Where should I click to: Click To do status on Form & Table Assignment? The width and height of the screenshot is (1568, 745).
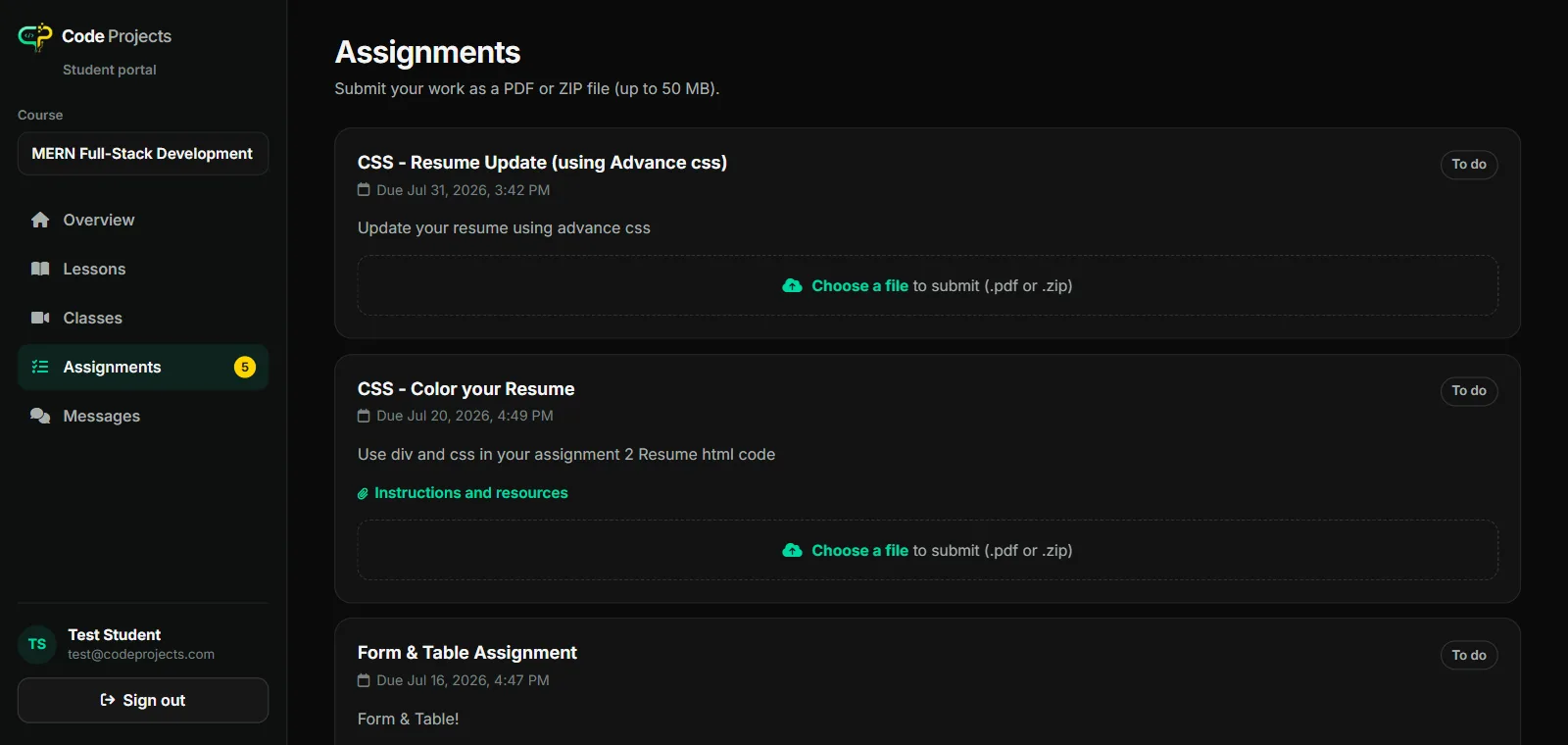[x=1469, y=656]
